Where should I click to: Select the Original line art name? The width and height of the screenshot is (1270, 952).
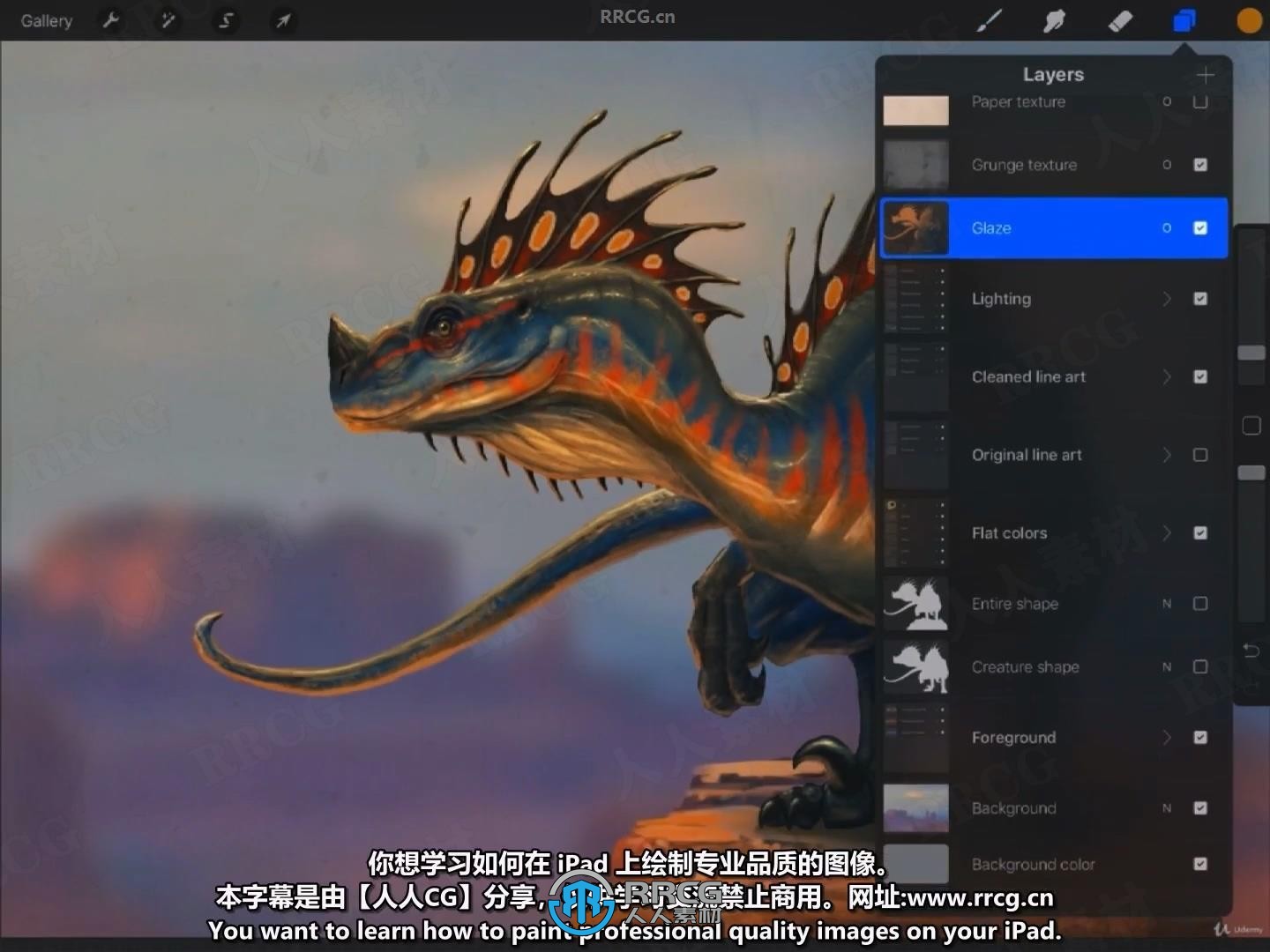pos(1027,455)
